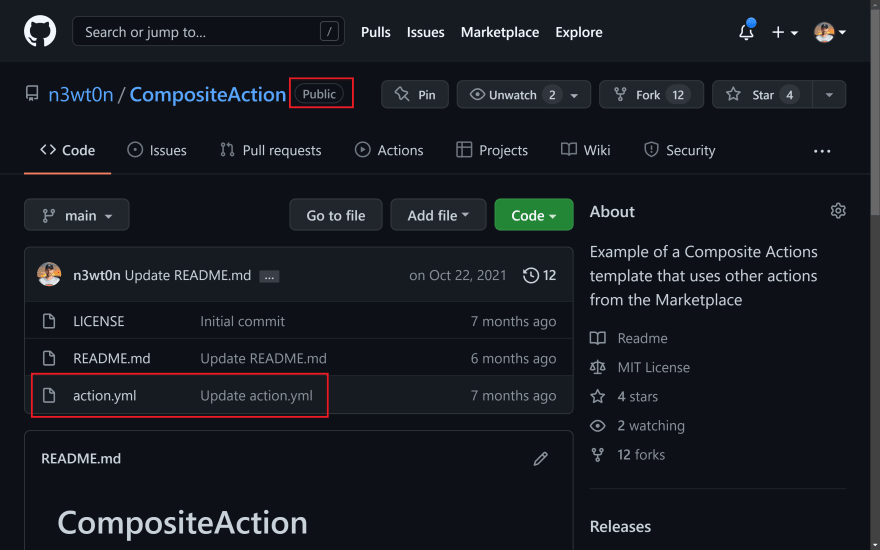Open the notifications bell

(x=746, y=32)
